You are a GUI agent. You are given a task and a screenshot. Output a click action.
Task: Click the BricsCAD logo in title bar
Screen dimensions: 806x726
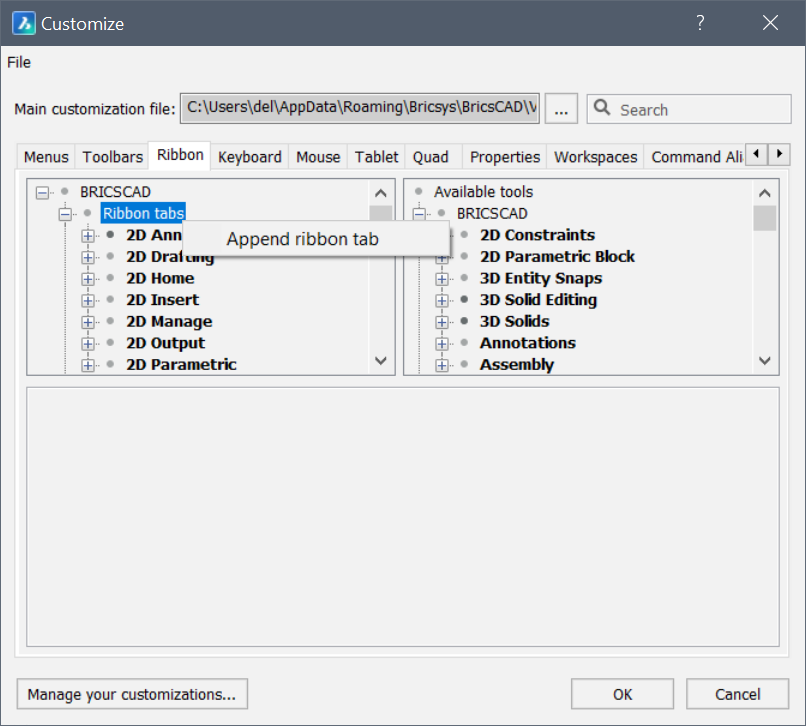(x=23, y=23)
